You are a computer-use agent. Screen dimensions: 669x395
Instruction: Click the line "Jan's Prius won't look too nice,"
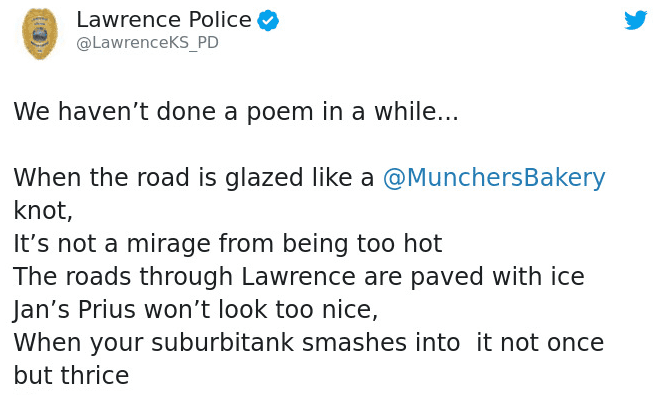(196, 309)
